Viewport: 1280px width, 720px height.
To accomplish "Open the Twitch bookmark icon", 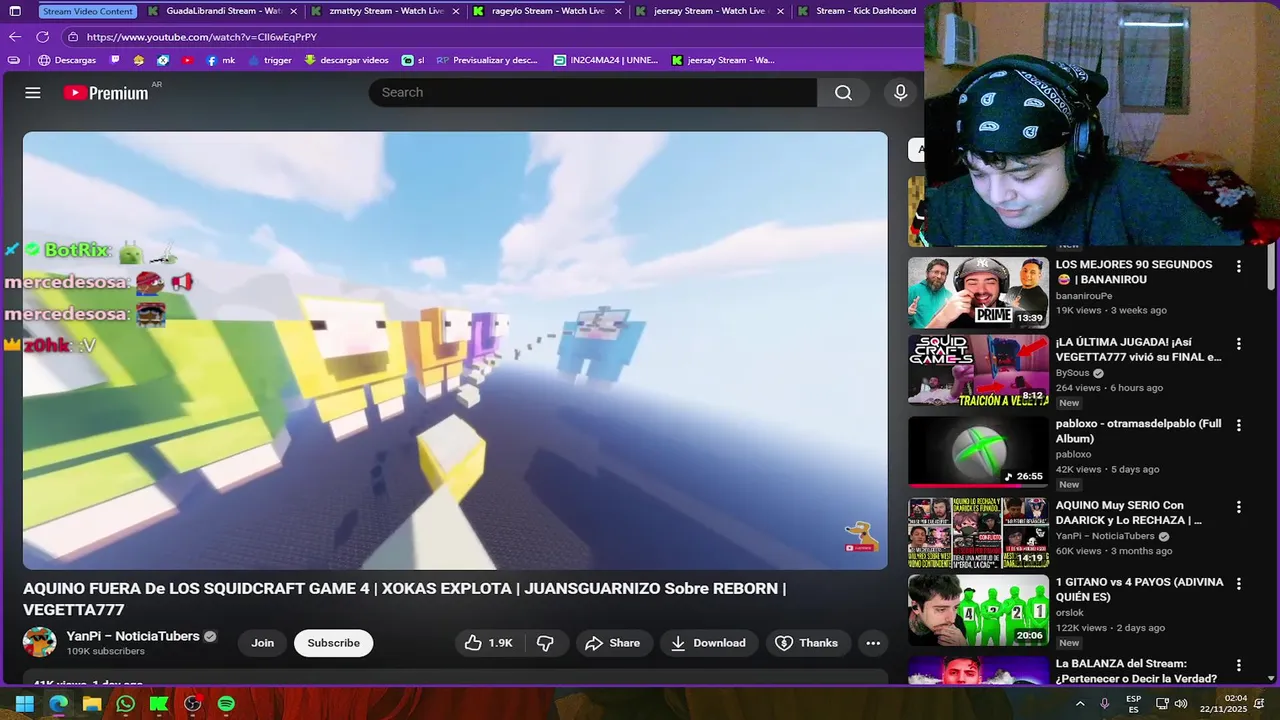I will pyautogui.click(x=115, y=60).
